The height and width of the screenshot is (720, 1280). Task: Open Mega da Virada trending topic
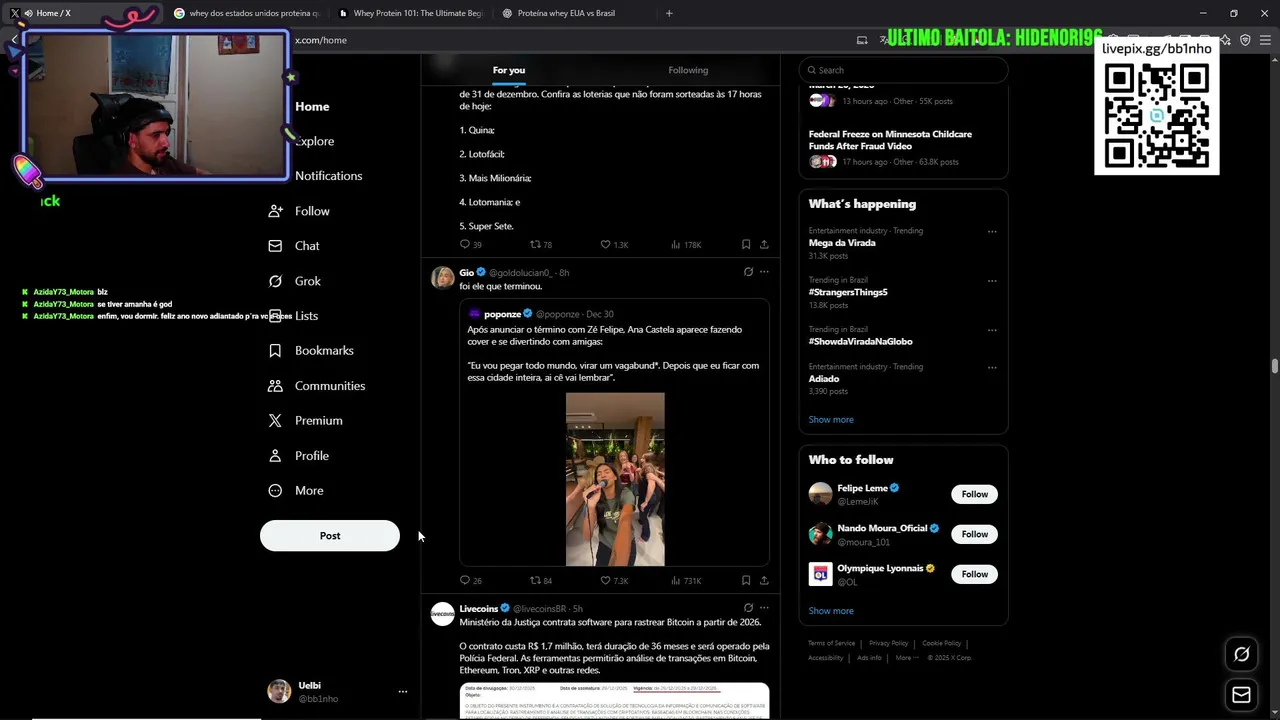click(842, 243)
